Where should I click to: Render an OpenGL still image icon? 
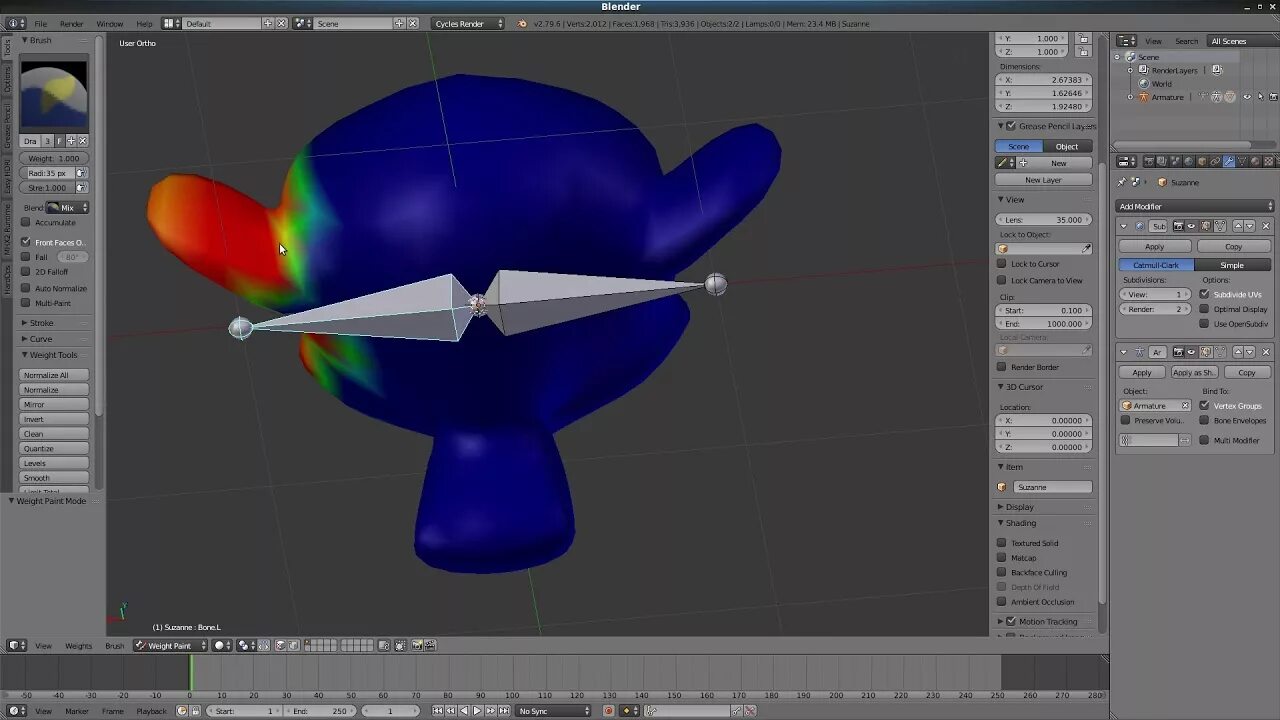(417, 646)
